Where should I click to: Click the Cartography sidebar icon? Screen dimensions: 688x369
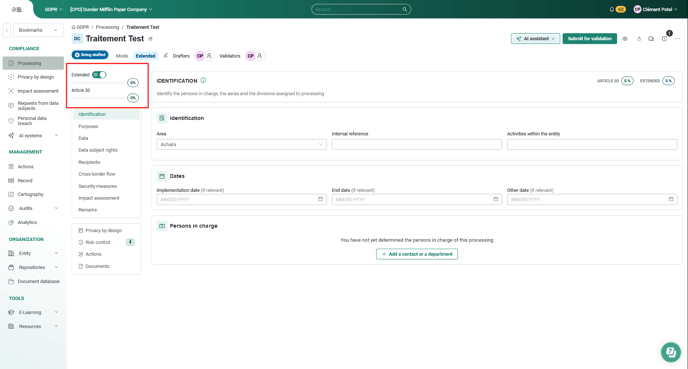[x=11, y=194]
